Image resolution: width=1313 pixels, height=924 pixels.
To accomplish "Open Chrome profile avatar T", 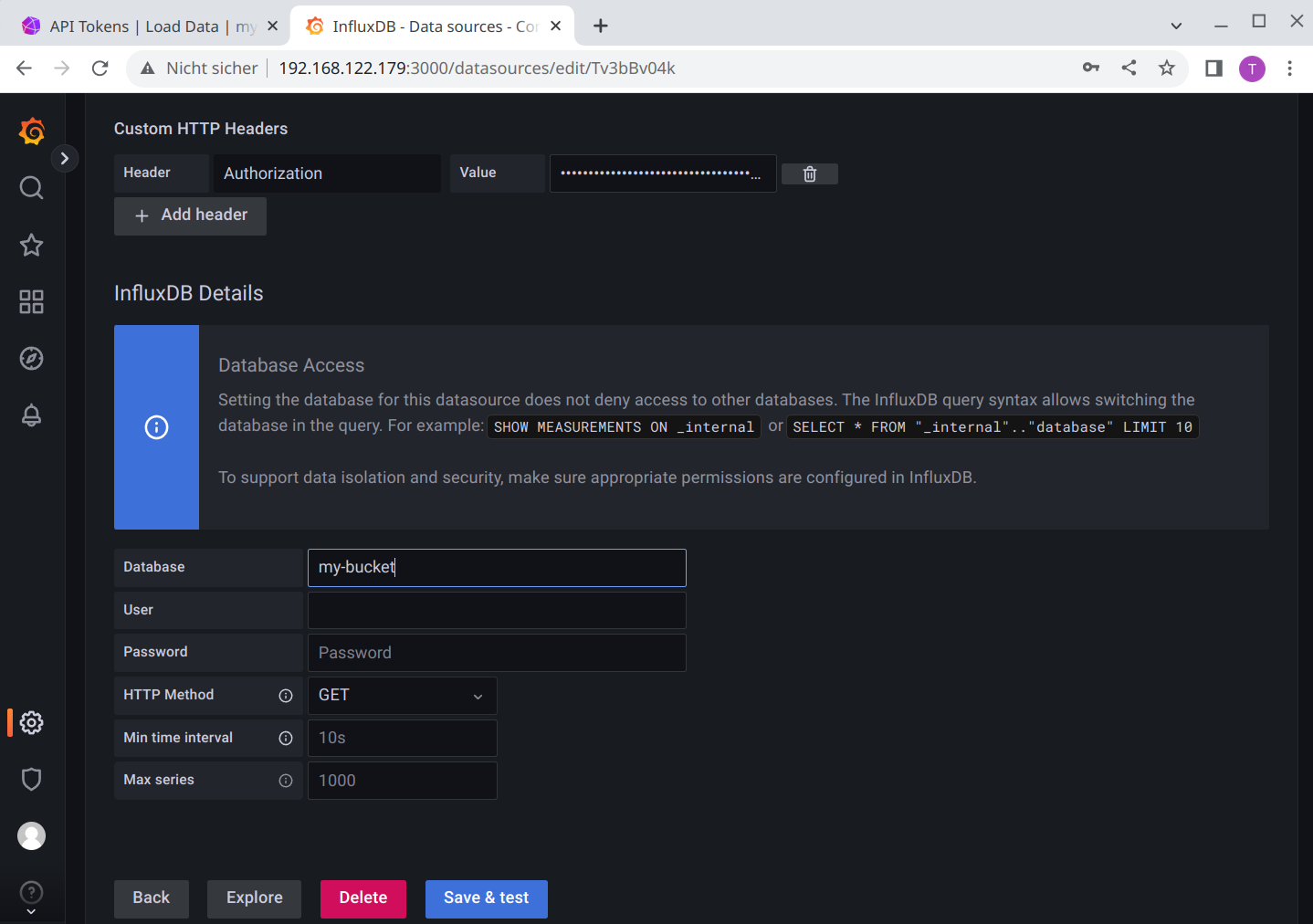I will point(1252,68).
